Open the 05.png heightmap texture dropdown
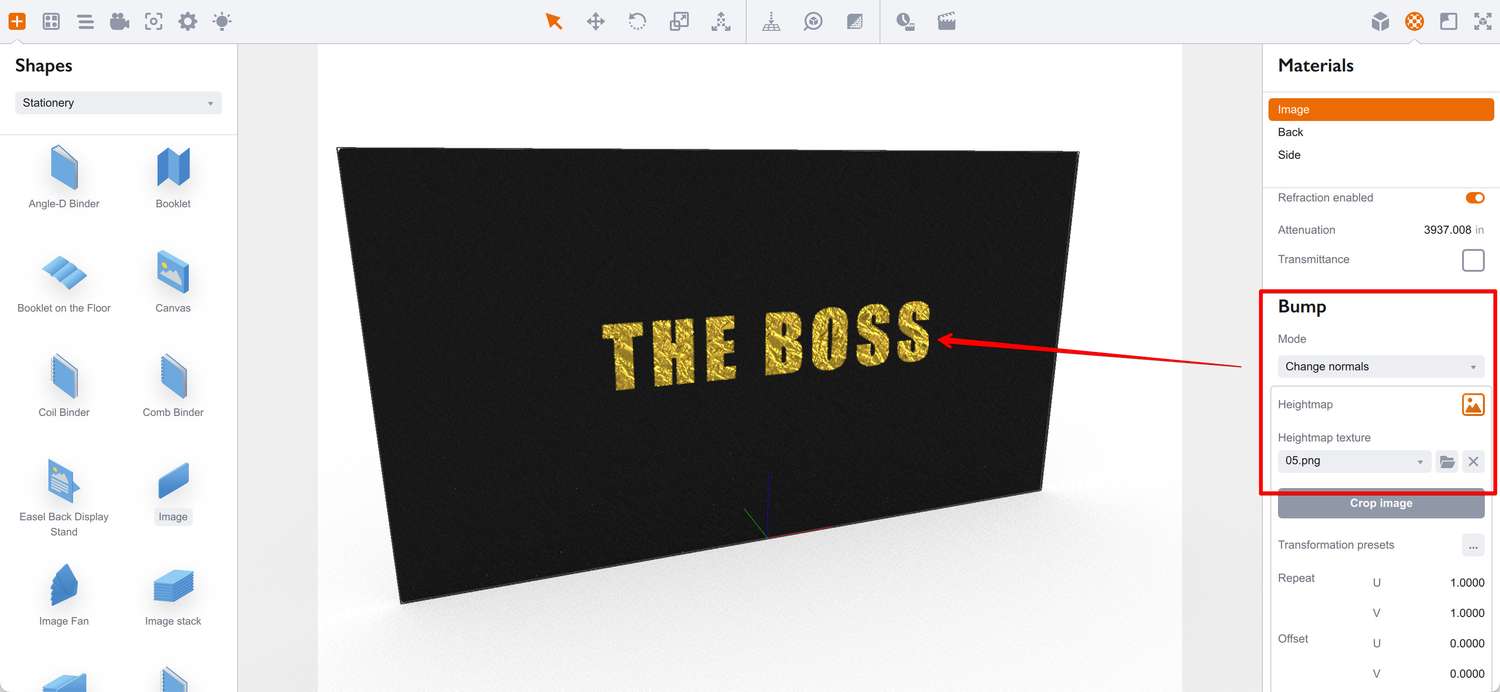This screenshot has height=692, width=1500. tap(1354, 461)
